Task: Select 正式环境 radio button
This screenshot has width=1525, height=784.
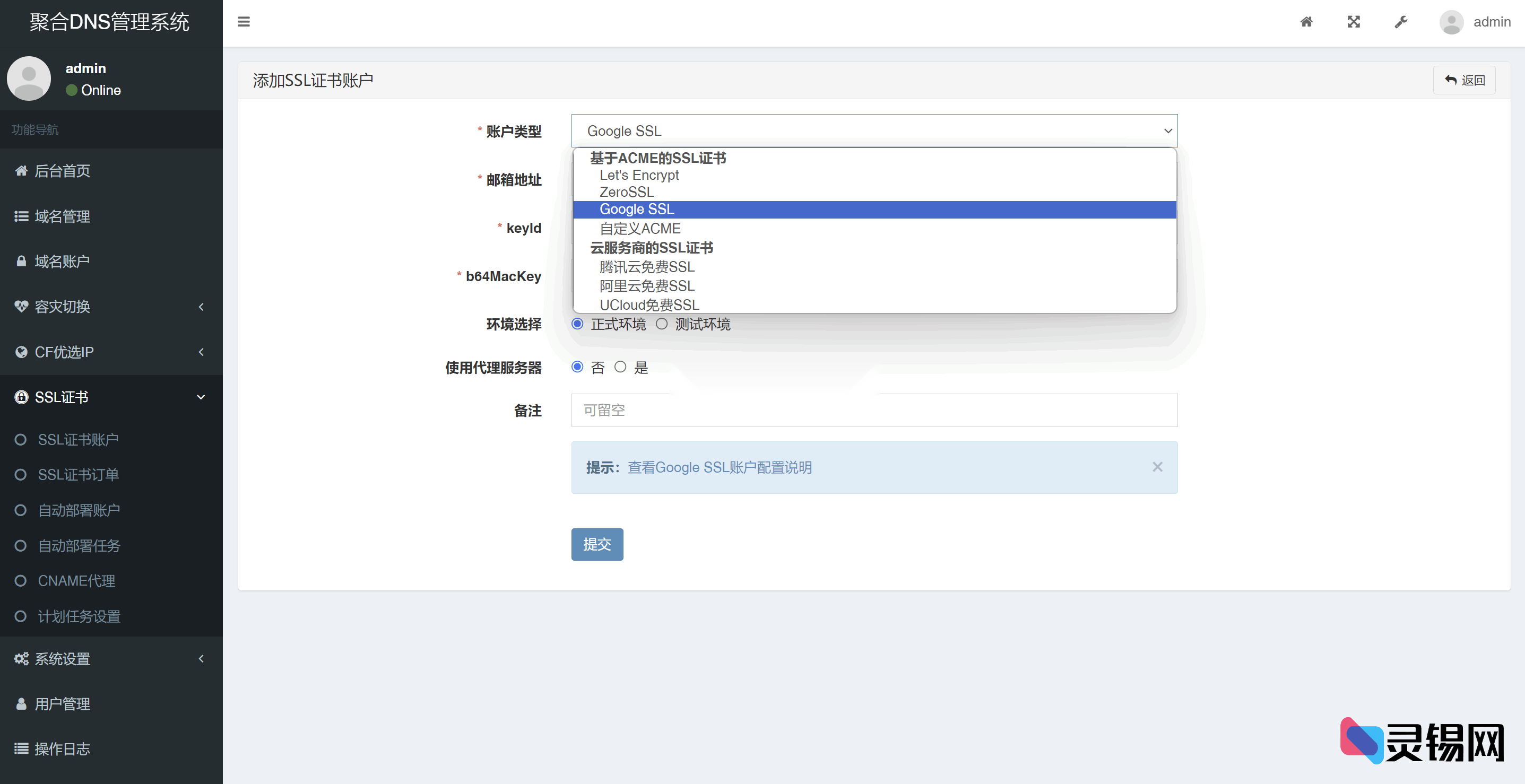Action: point(577,324)
